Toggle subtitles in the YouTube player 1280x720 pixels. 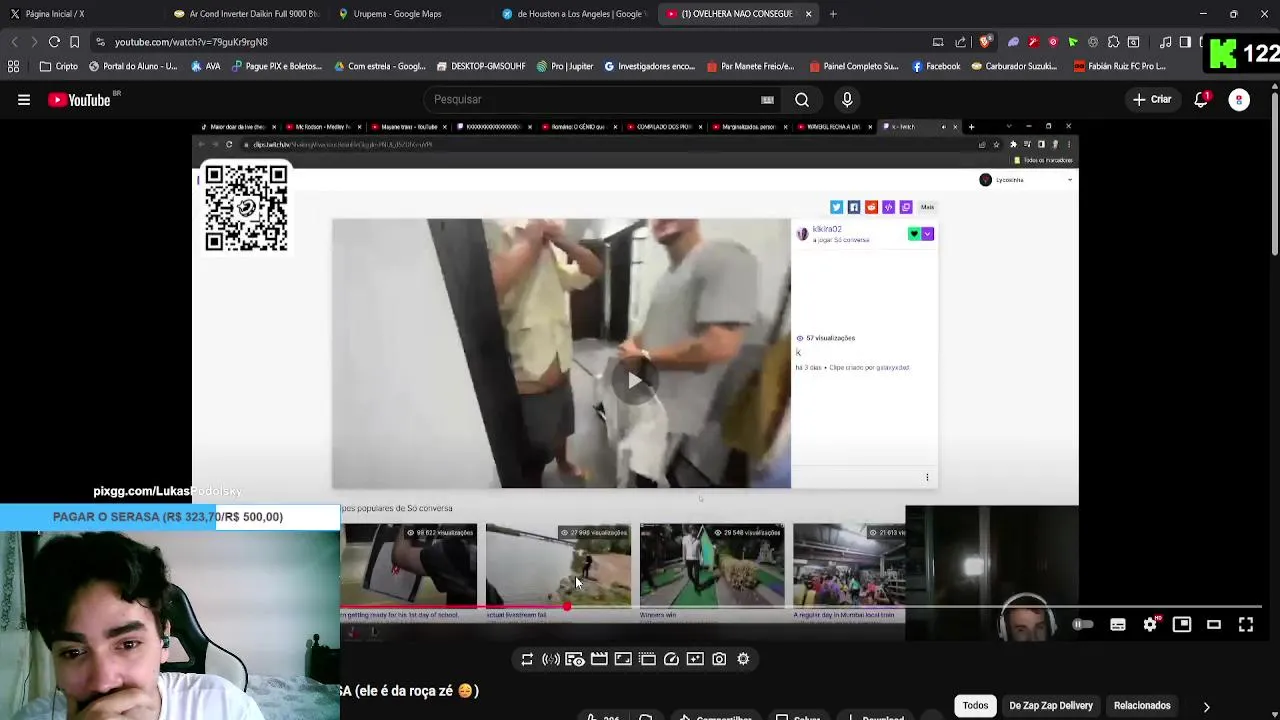(x=1118, y=625)
